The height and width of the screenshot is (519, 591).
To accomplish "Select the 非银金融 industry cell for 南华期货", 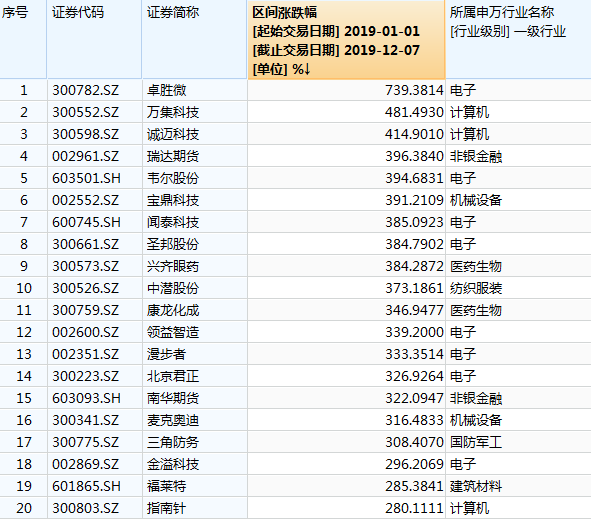I will (x=476, y=398).
